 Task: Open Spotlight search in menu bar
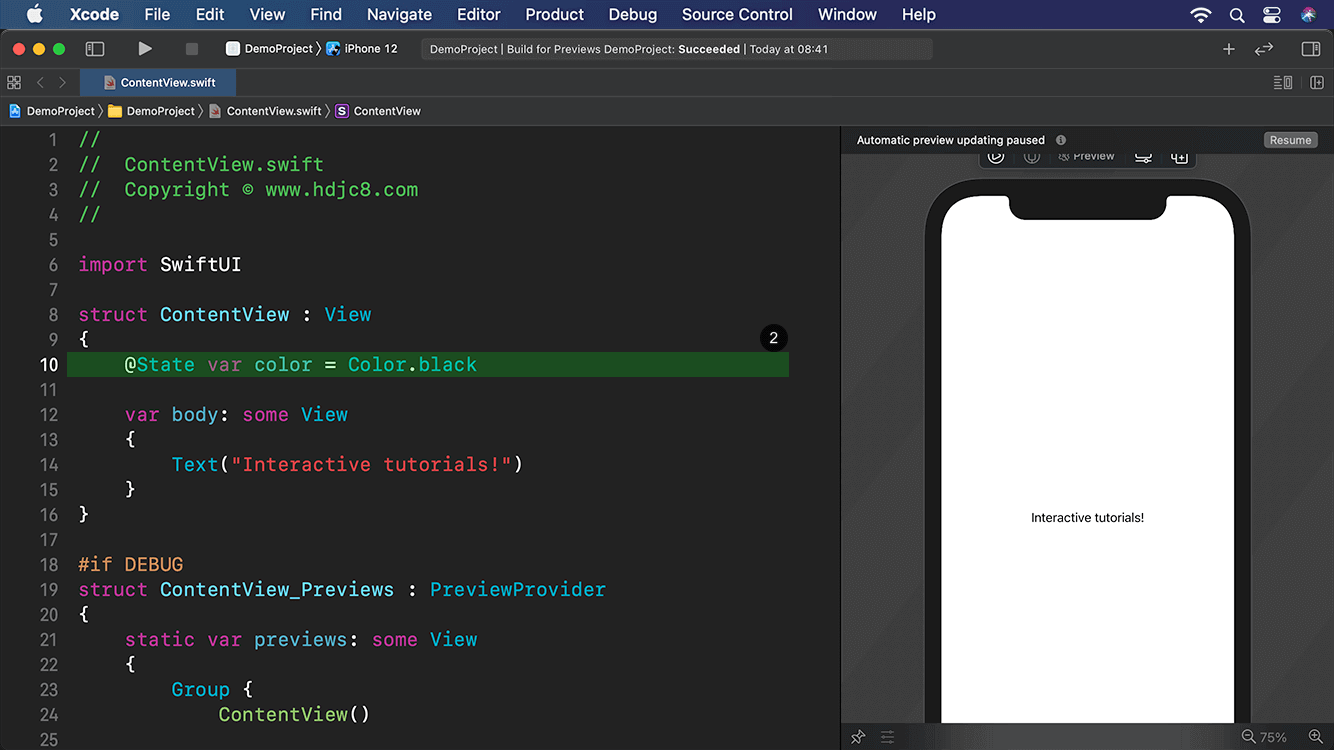pos(1237,14)
